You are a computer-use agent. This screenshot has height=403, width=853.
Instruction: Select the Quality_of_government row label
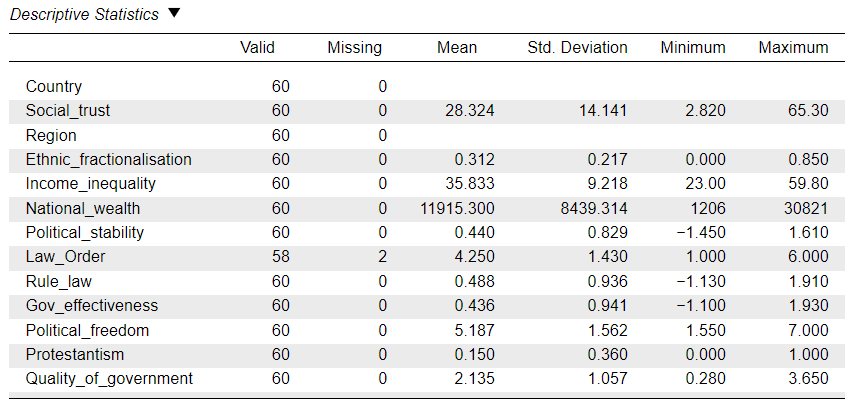pyautogui.click(x=109, y=378)
